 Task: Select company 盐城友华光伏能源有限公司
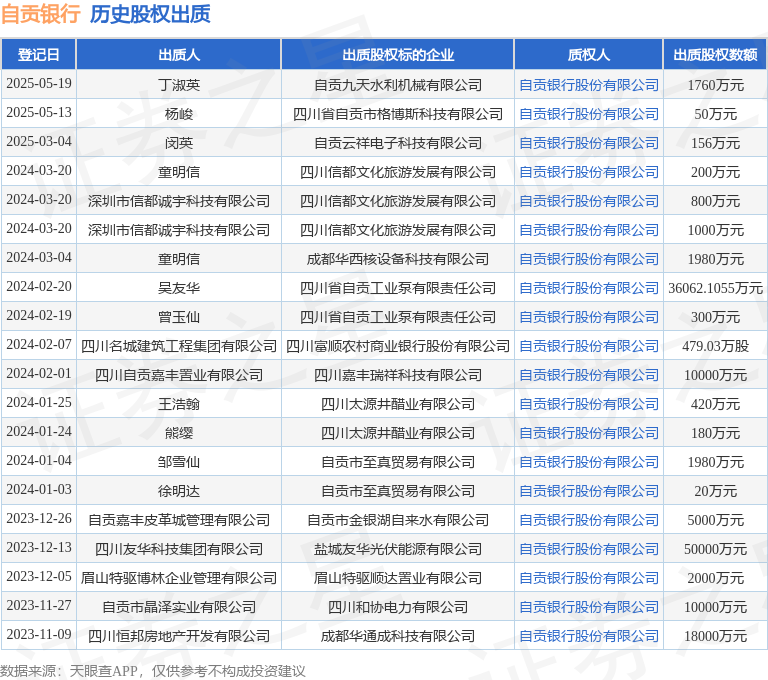coord(398,549)
